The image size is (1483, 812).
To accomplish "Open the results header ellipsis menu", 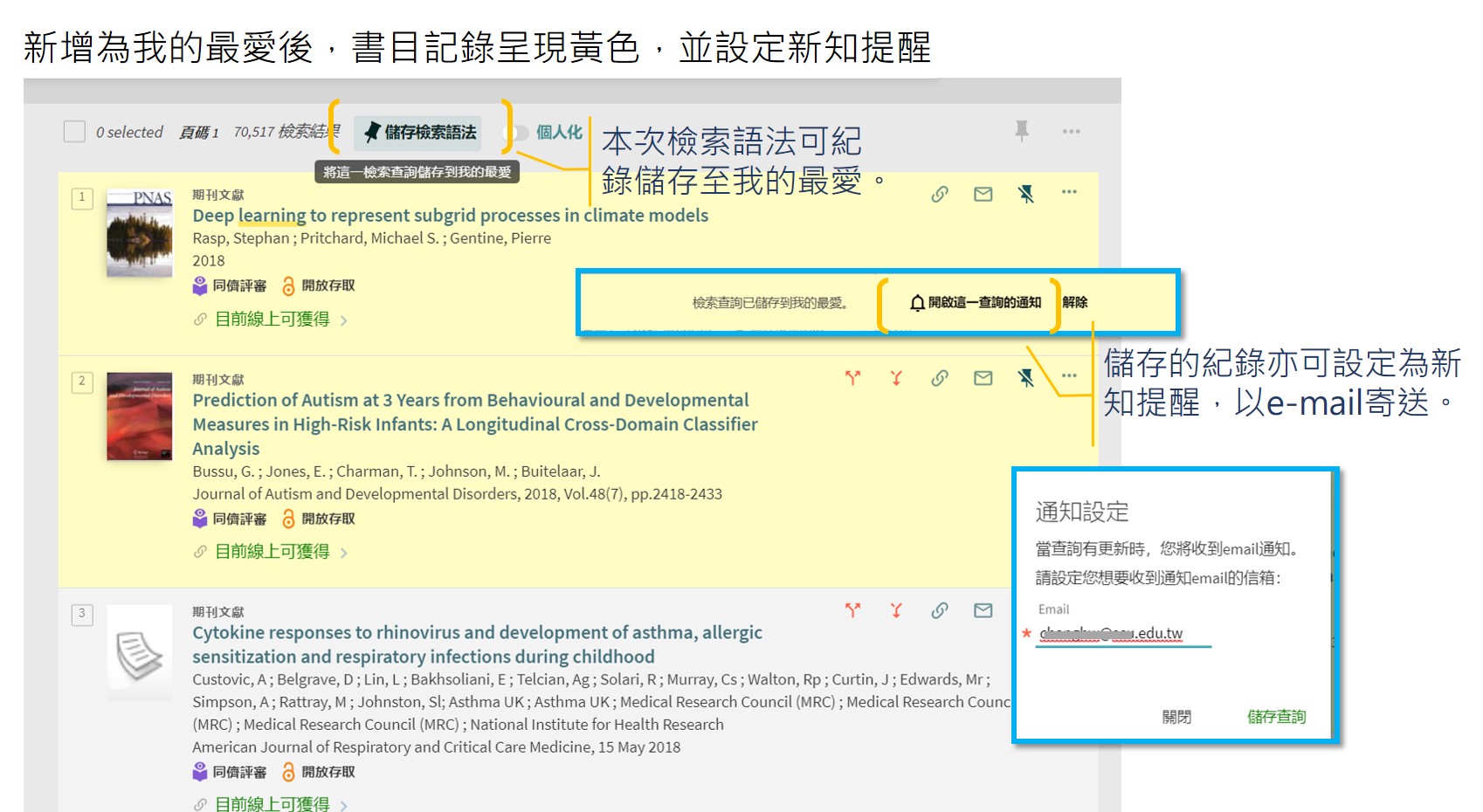I will (1071, 131).
